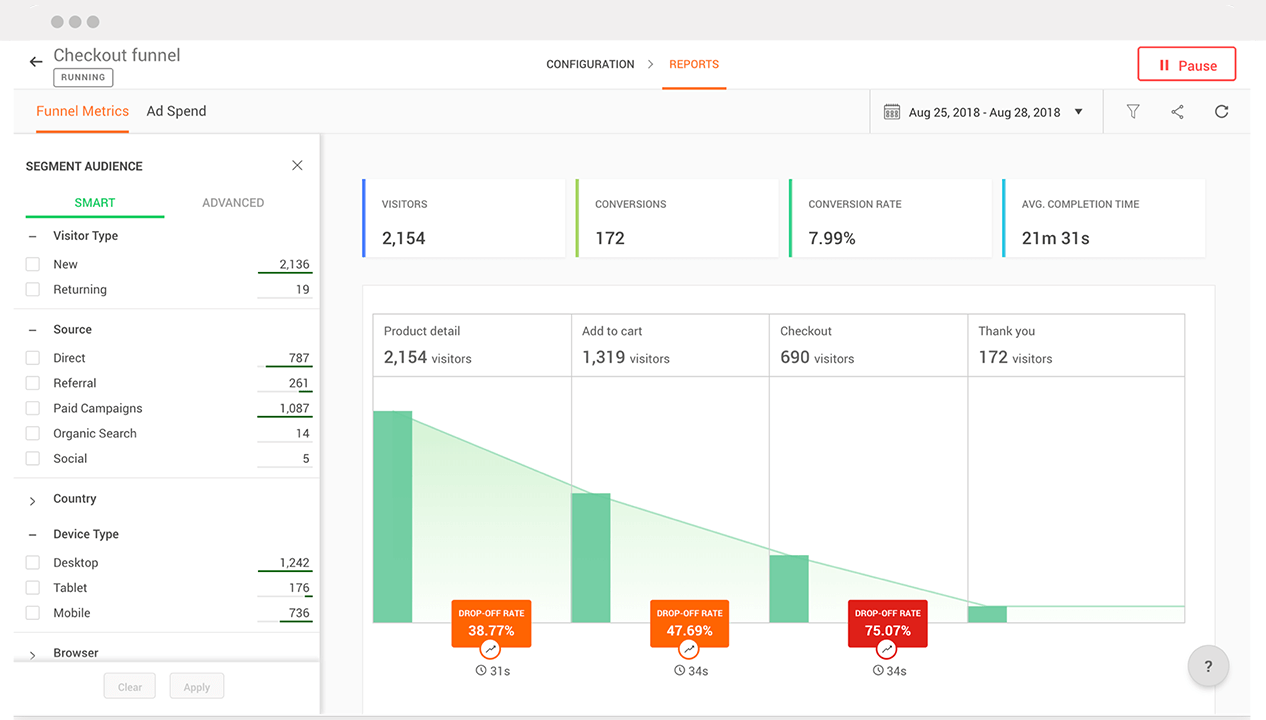Click the CONVERSIONS 172 card
The width and height of the screenshot is (1266, 720).
click(x=677, y=218)
